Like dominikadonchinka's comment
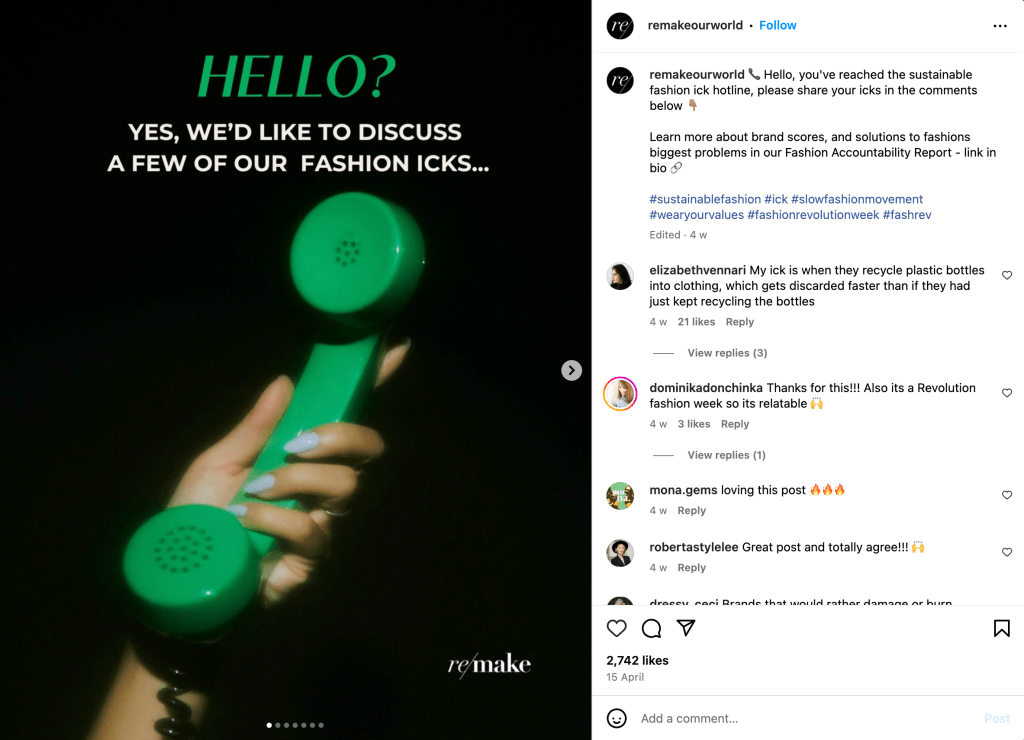The height and width of the screenshot is (740, 1024). pos(1007,393)
